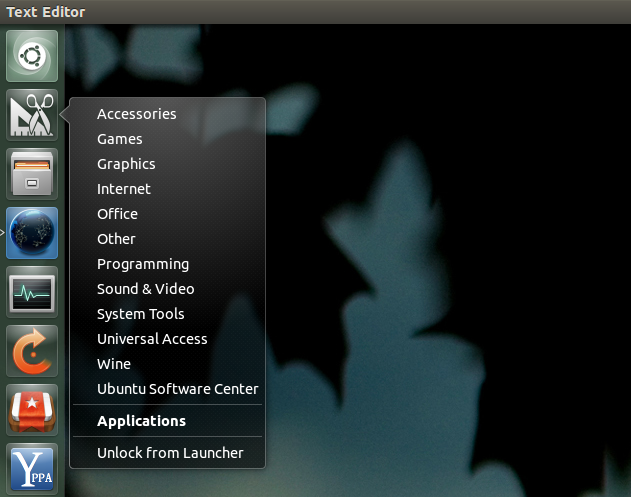This screenshot has width=631, height=497.
Task: Choose Games in the quicklist menu
Action: [167, 139]
